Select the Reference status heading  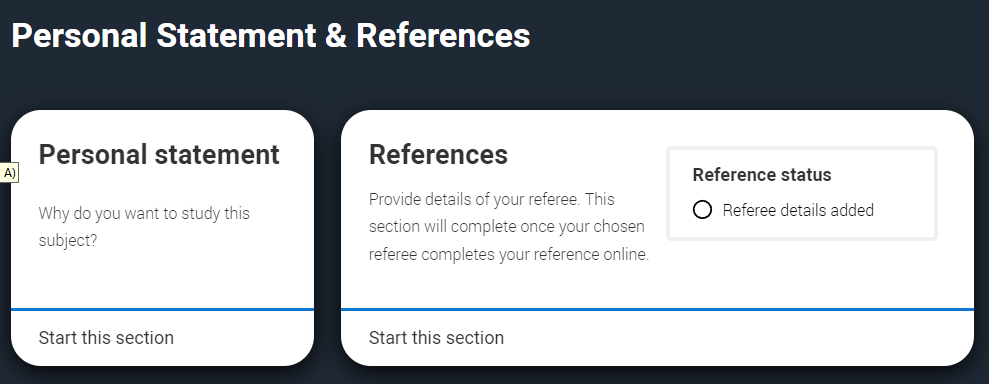(x=762, y=175)
